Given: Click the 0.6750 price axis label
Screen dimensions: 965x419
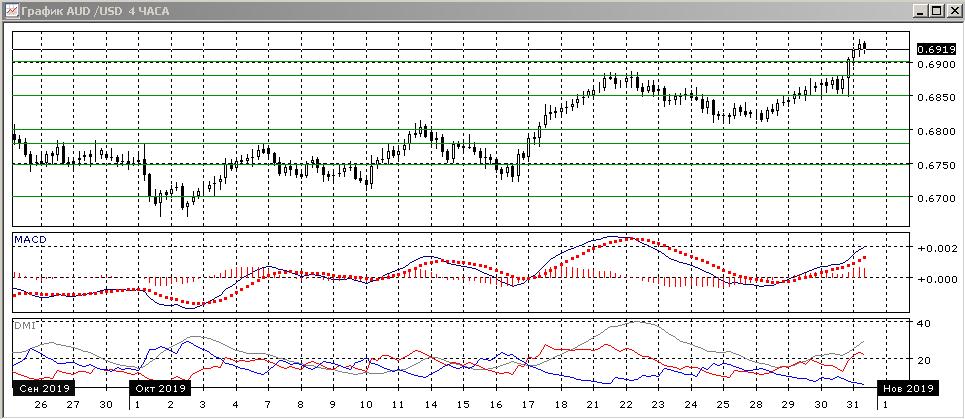Looking at the screenshot, I should [x=935, y=165].
